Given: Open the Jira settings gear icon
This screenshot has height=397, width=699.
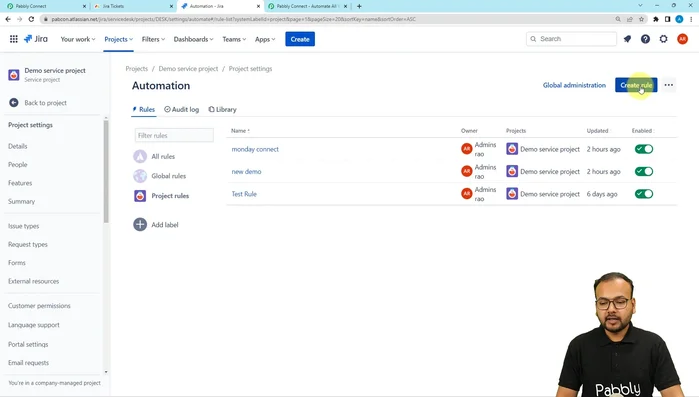Looking at the screenshot, I should tap(663, 39).
